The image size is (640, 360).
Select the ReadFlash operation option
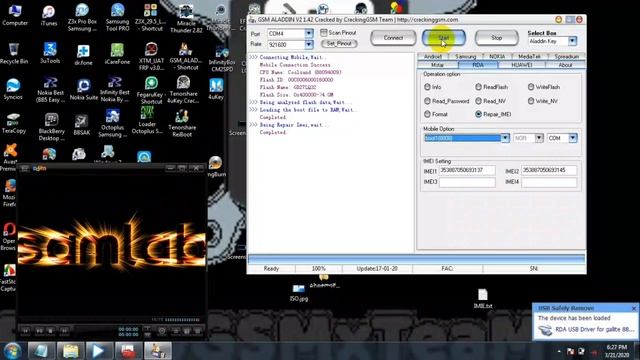coord(491,87)
